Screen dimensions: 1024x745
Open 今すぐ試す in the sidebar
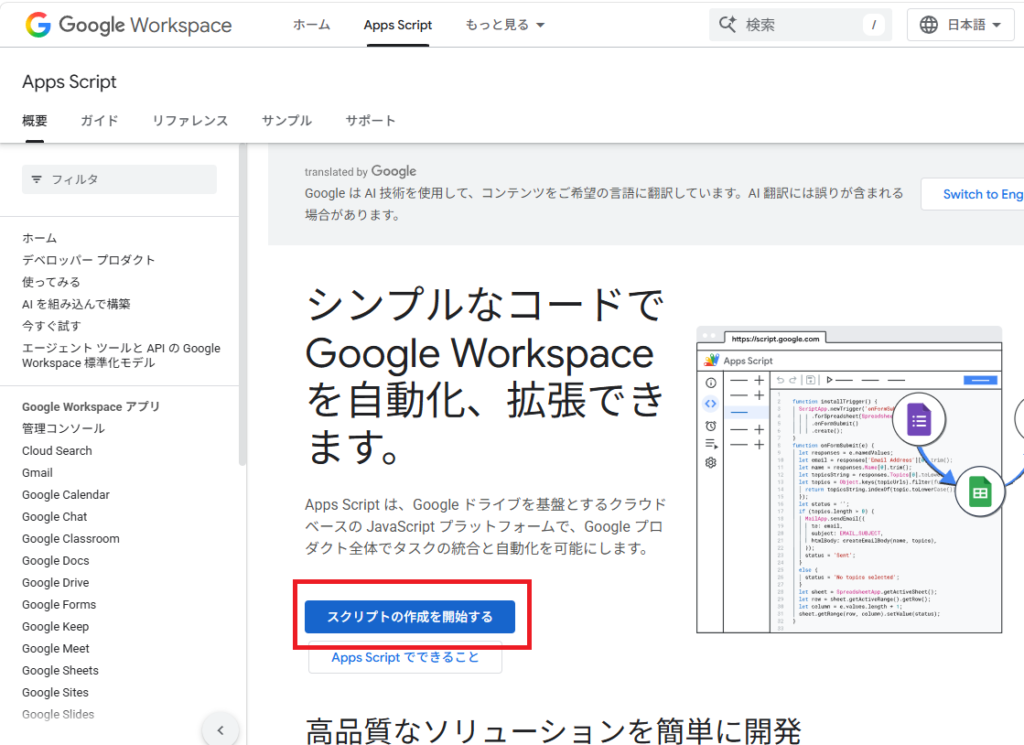tap(51, 326)
